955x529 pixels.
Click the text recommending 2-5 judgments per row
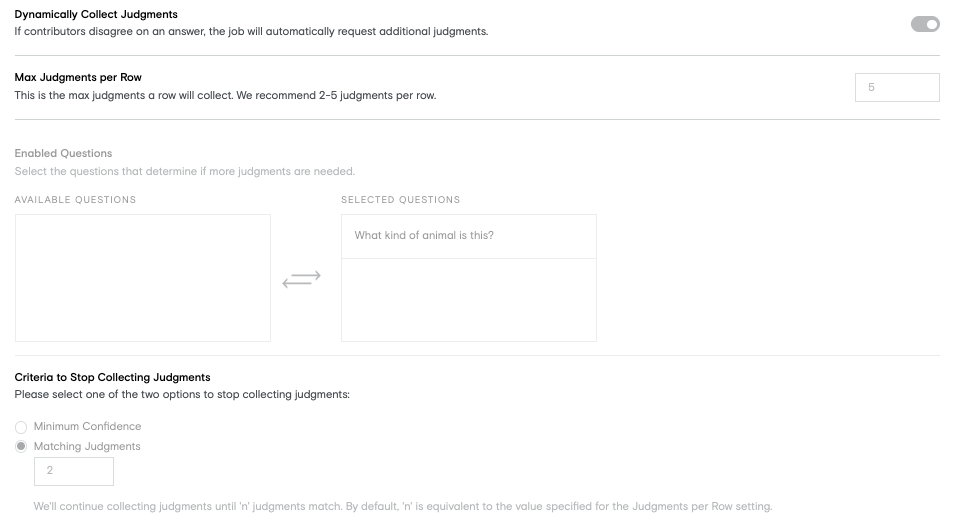(225, 96)
